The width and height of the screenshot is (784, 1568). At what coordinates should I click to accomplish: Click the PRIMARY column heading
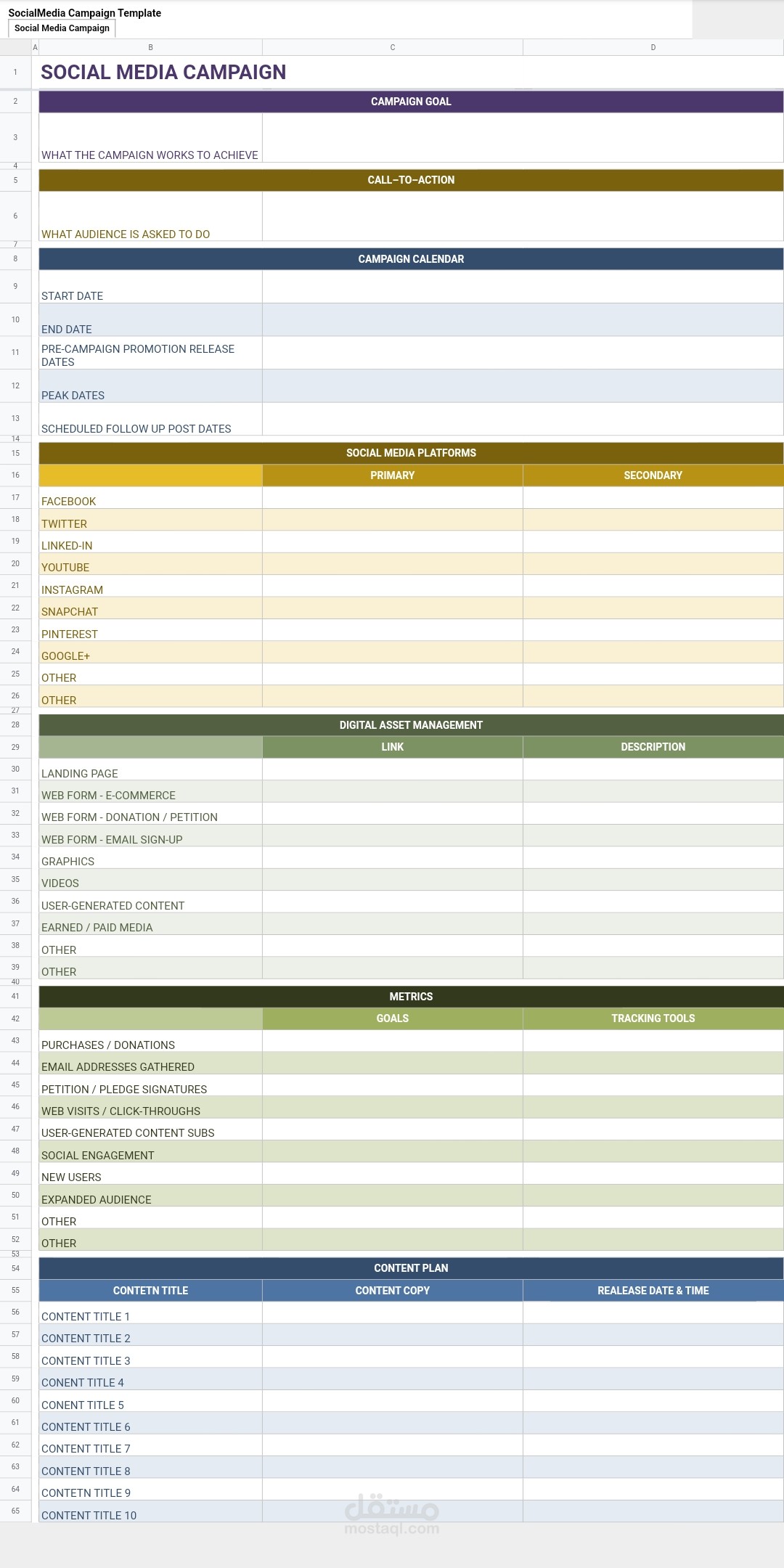pyautogui.click(x=393, y=475)
